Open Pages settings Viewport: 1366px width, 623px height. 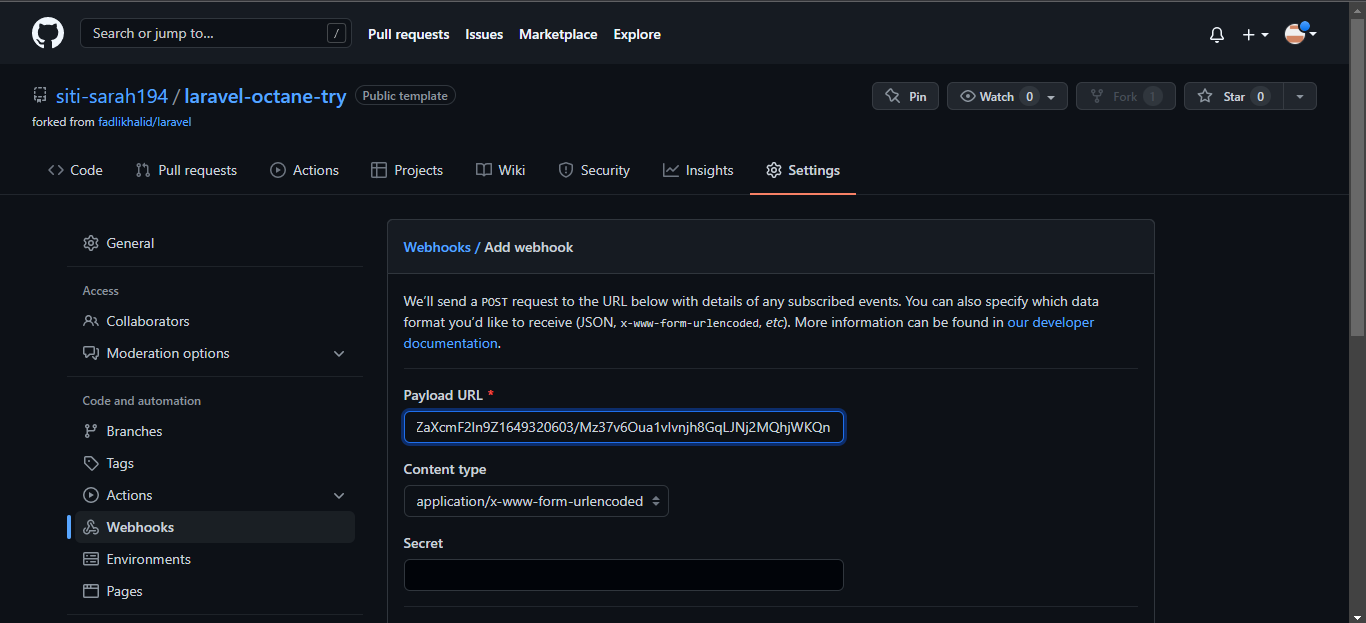point(215,591)
